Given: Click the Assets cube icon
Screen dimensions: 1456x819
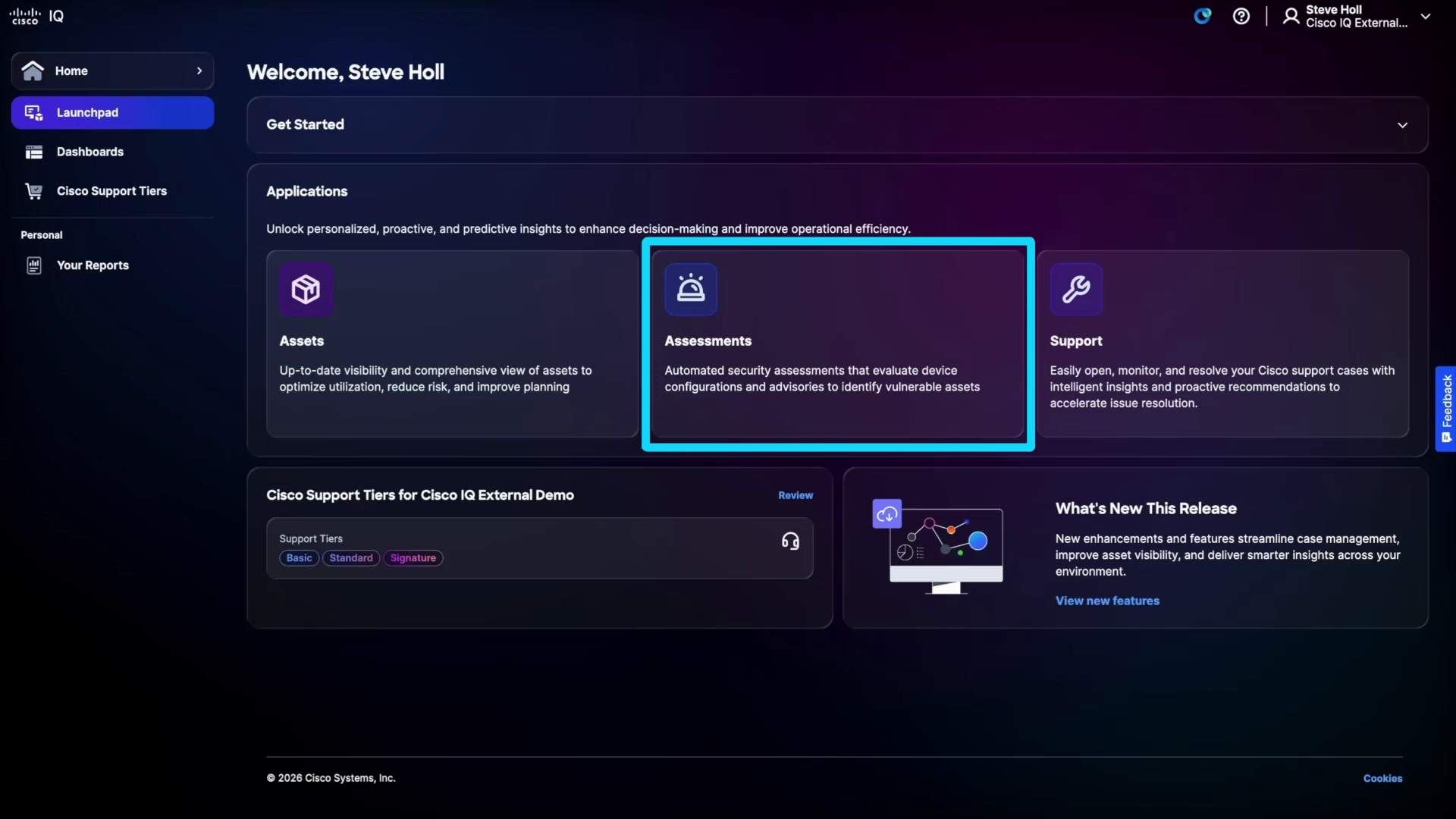Looking at the screenshot, I should tap(306, 289).
